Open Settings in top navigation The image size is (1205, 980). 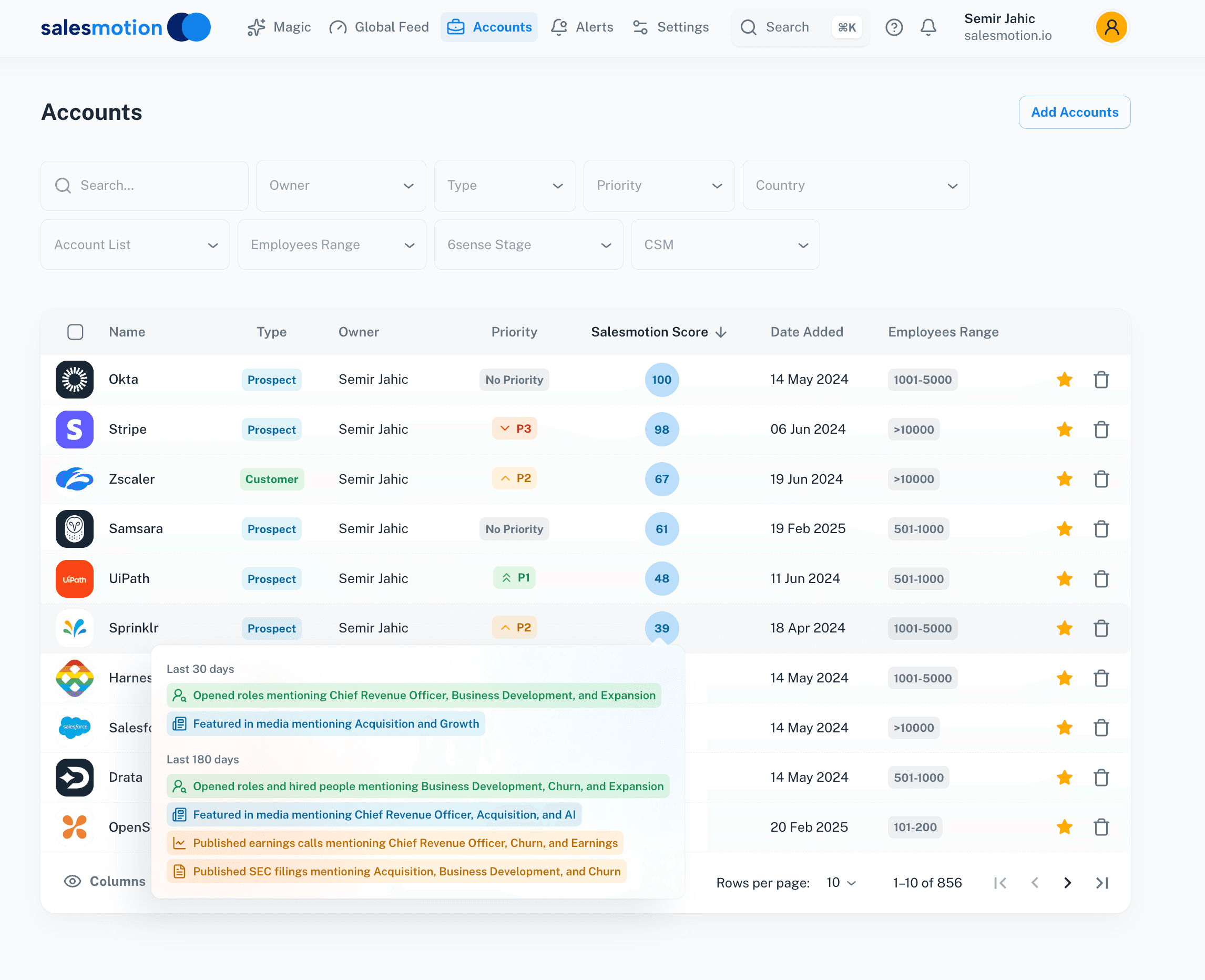pyautogui.click(x=670, y=27)
